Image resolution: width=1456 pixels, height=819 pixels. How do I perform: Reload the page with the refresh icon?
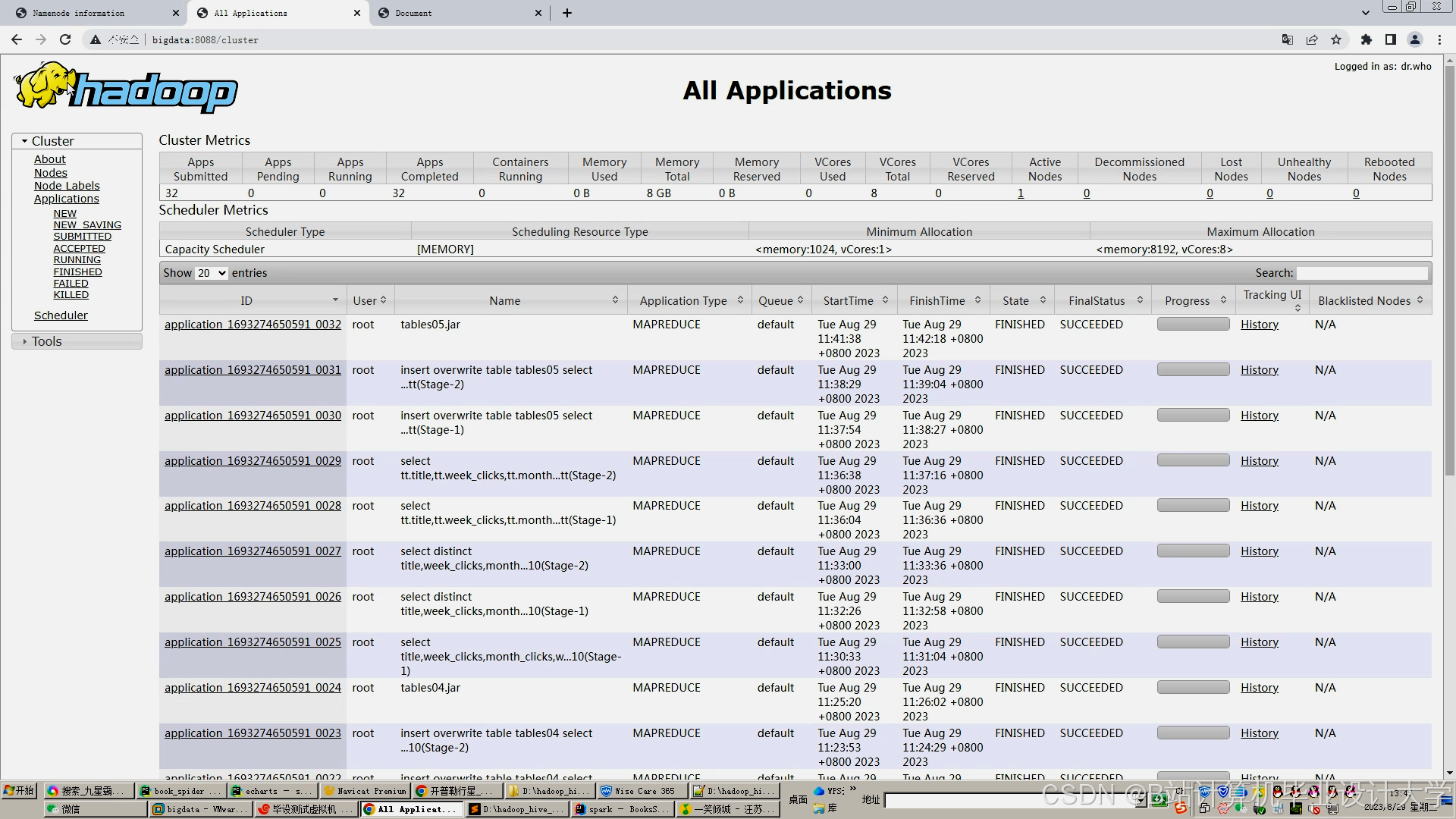[x=65, y=39]
